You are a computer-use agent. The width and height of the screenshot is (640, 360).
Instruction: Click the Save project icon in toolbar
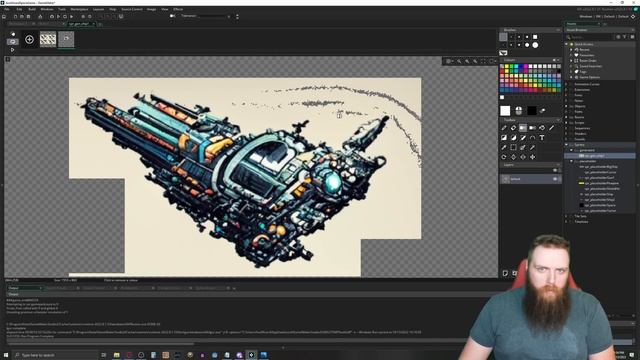click(x=28, y=17)
